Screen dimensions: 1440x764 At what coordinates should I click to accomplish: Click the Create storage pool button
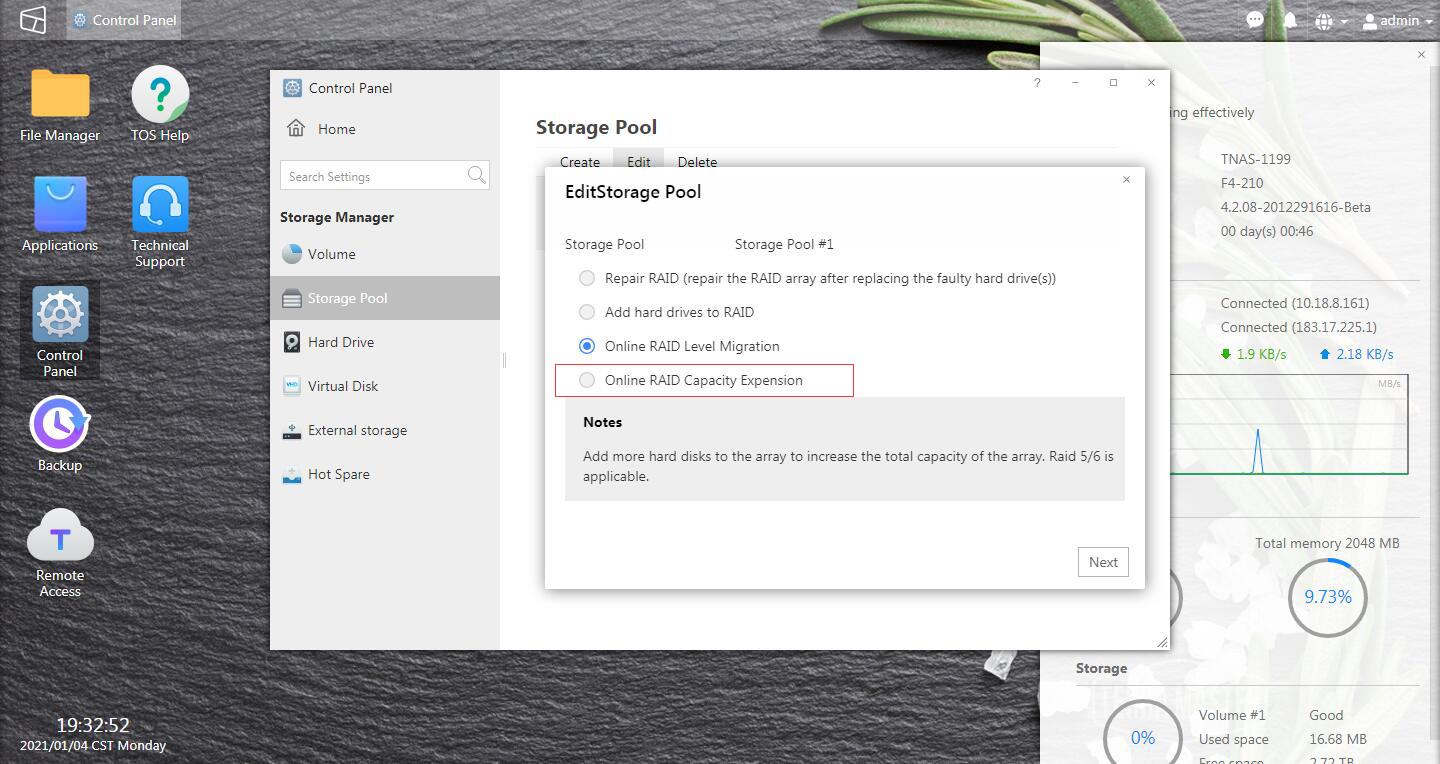[x=580, y=161]
